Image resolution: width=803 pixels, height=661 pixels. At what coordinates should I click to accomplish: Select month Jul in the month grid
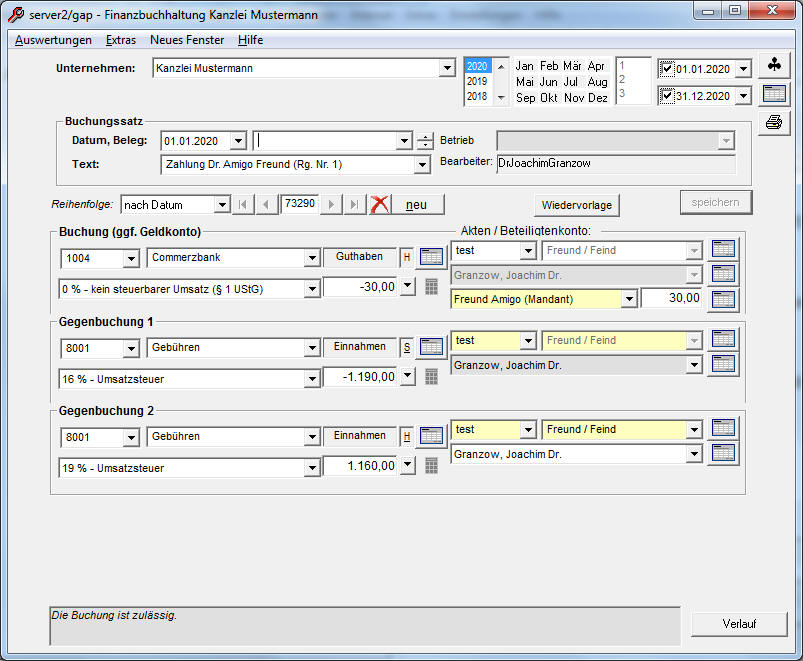click(x=570, y=82)
